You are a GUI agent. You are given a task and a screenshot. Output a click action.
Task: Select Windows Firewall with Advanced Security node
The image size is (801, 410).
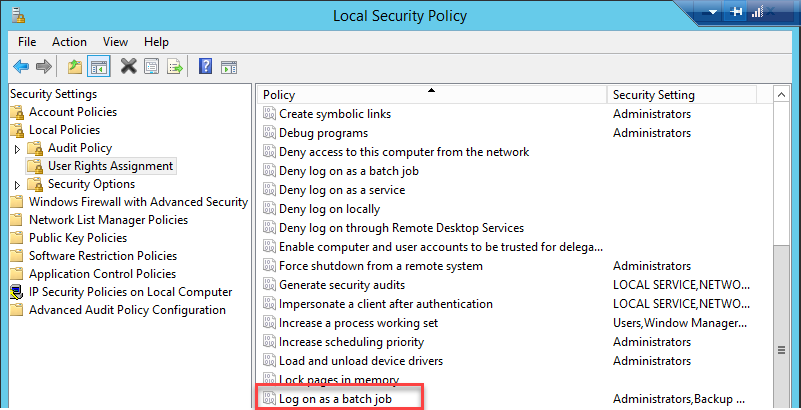coord(138,202)
